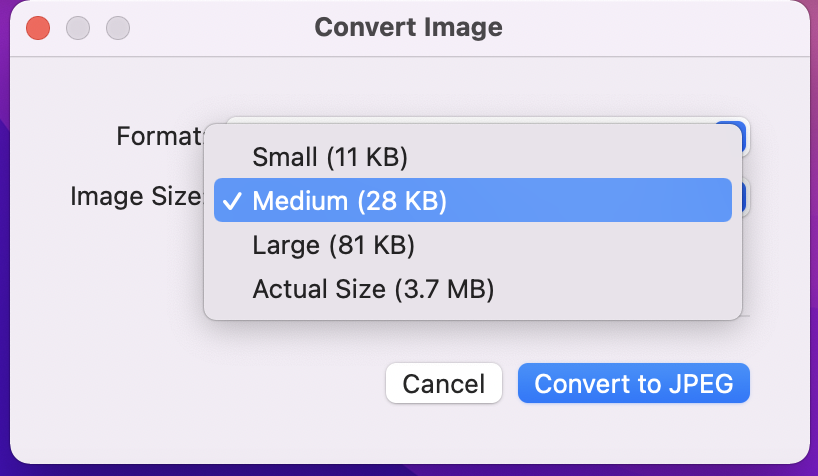Confirm with Convert to JPEG button

tap(634, 384)
